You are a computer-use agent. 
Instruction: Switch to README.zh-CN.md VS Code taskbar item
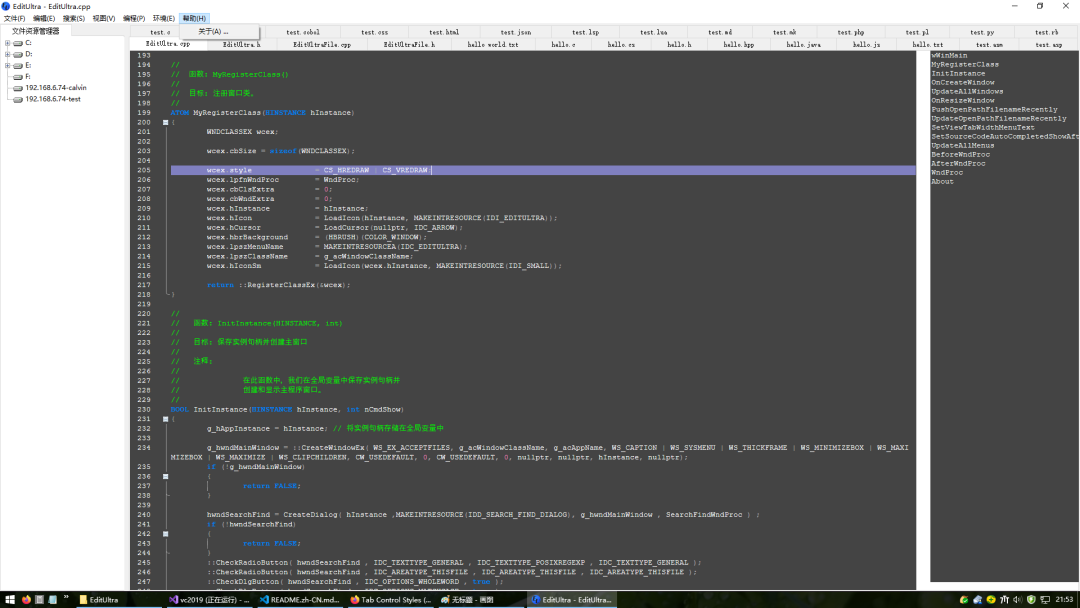(x=300, y=600)
